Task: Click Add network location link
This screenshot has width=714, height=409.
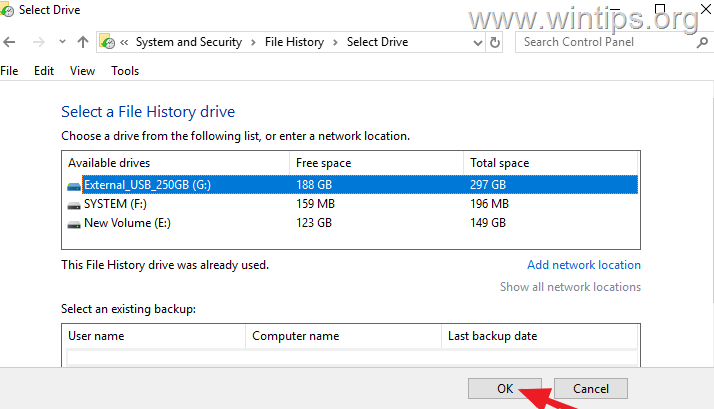Action: point(584,265)
